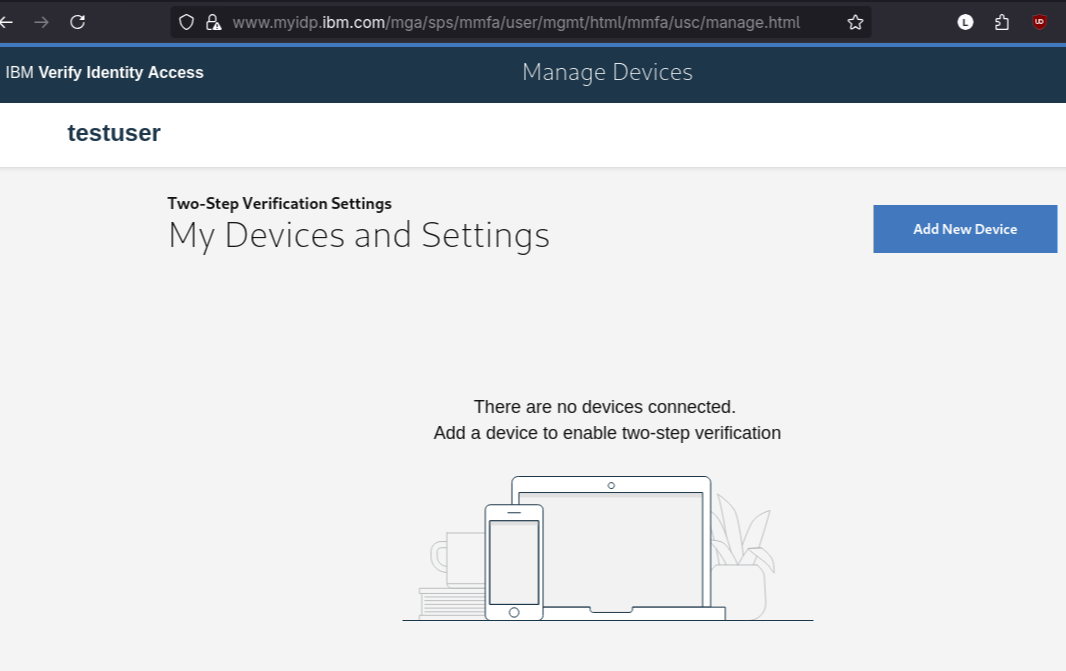Click the no devices connected message
This screenshot has height=671, width=1066.
click(x=606, y=406)
